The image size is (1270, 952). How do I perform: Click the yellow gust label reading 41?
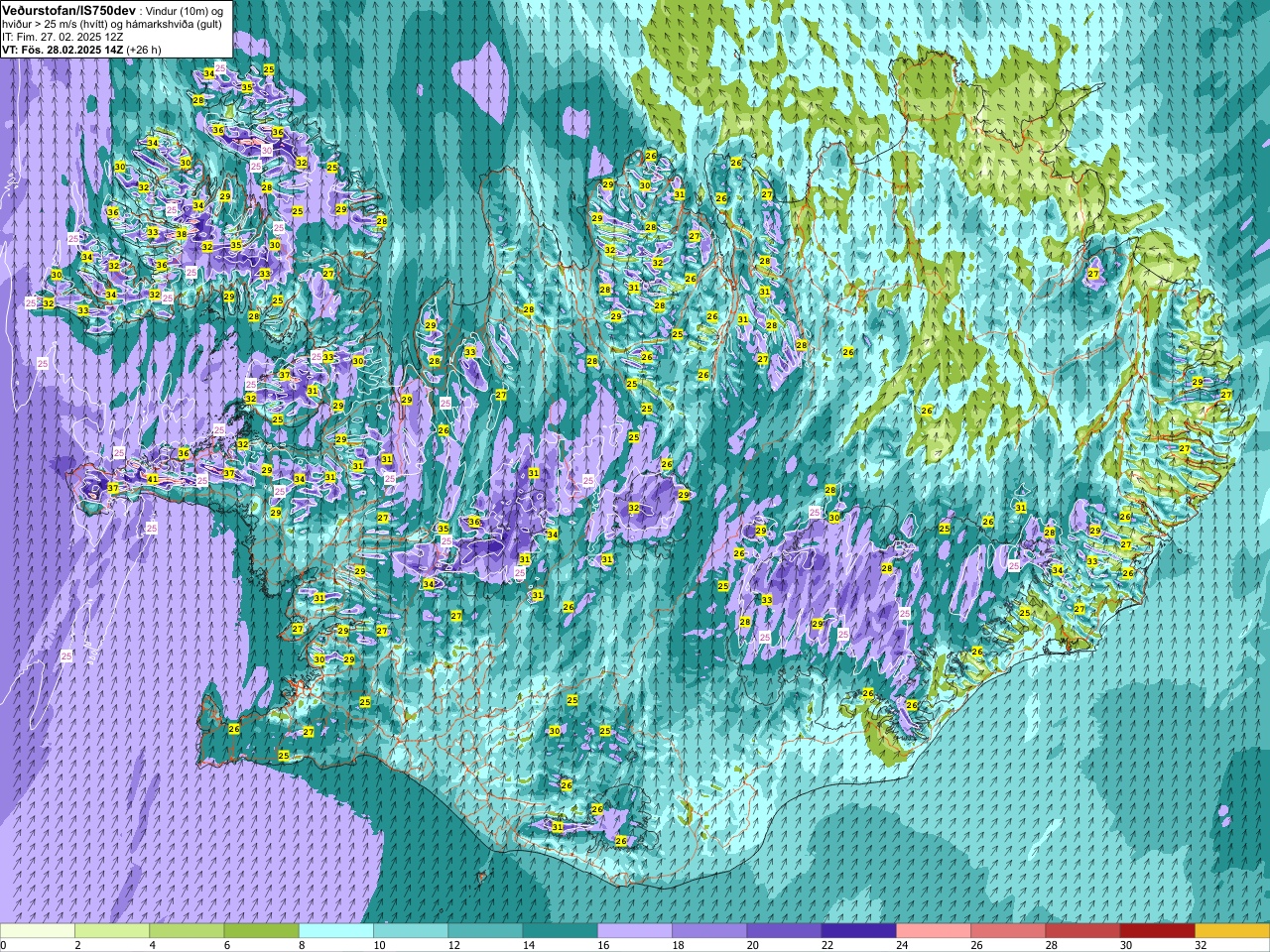click(153, 479)
